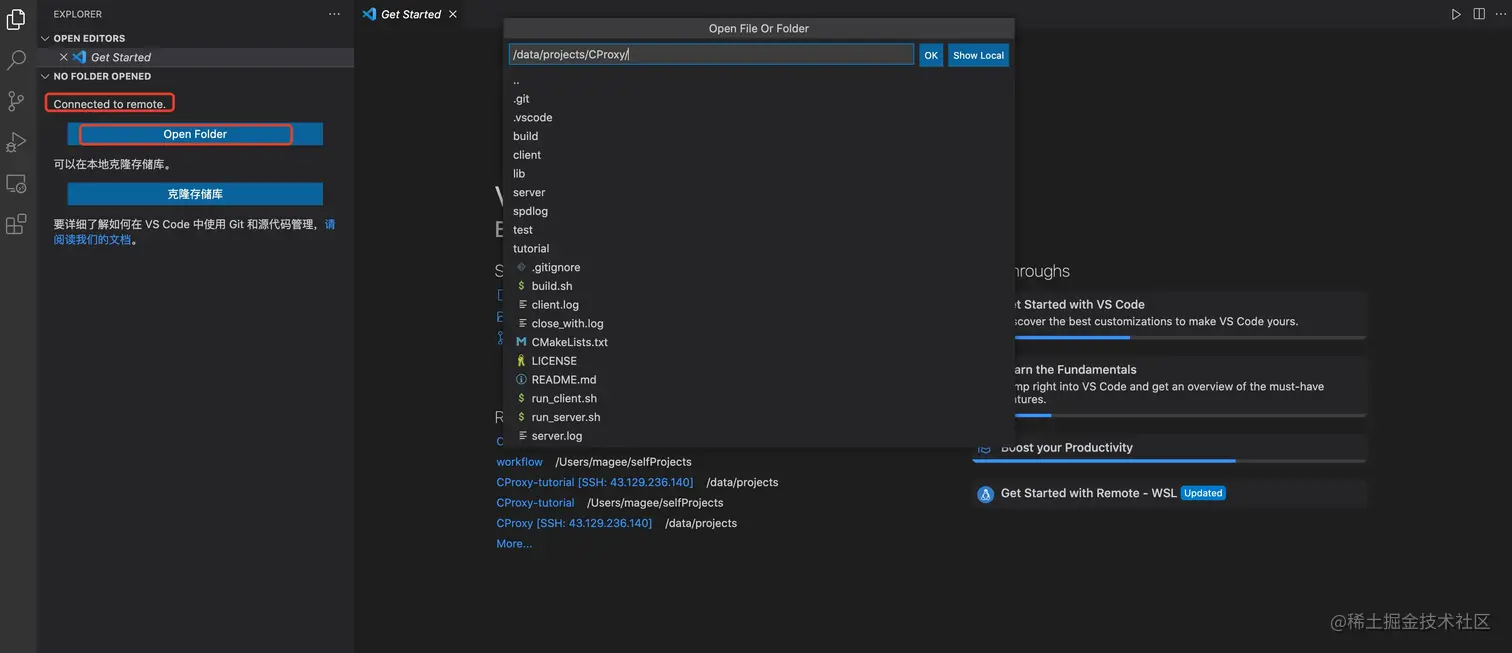Open the Search view icon
Screen dimensions: 1512x653
tap(16, 60)
